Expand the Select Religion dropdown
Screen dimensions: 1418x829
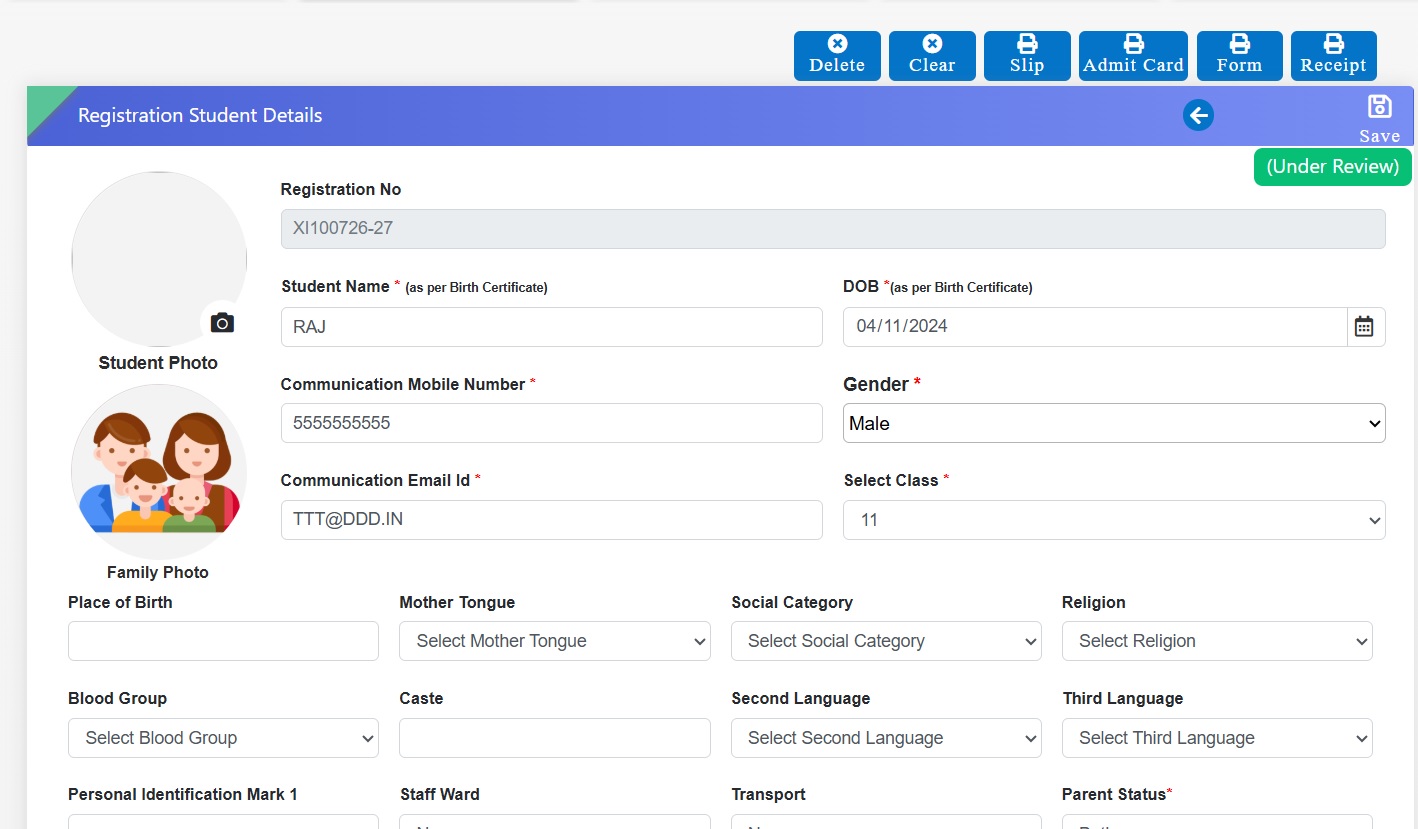tap(1216, 641)
